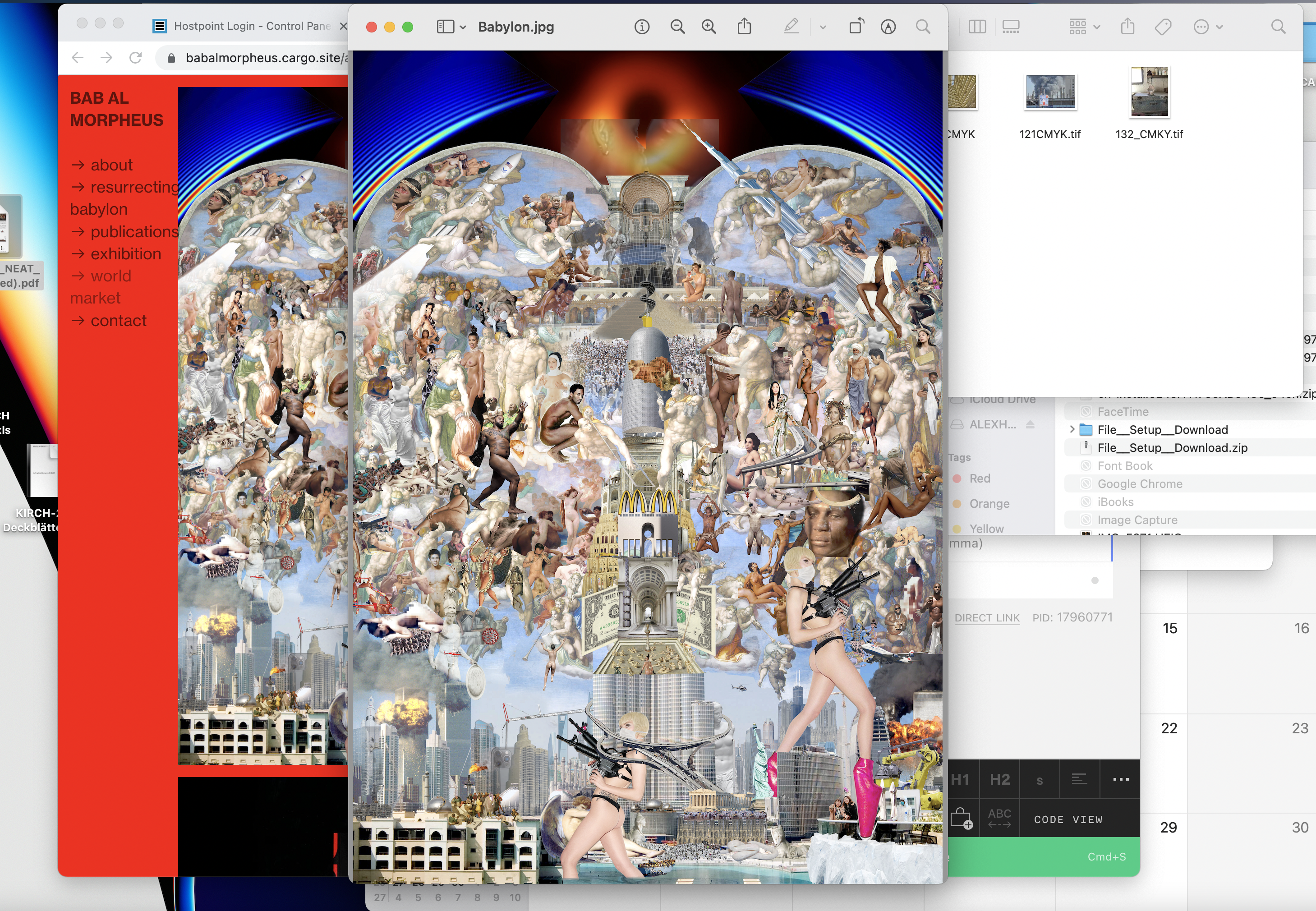This screenshot has height=911, width=1316.
Task: Open the publications link
Action: (124, 232)
